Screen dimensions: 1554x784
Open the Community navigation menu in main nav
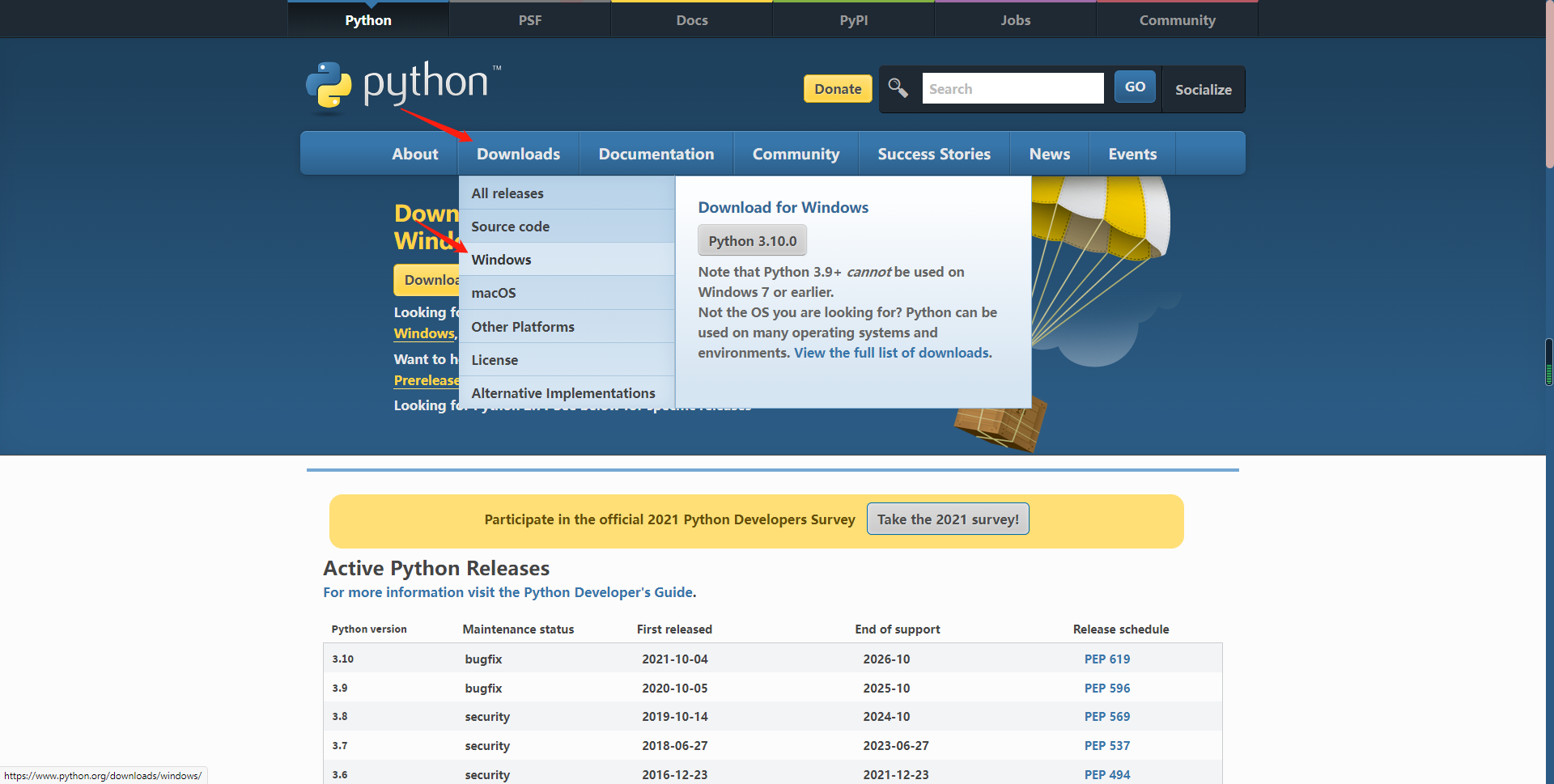[x=796, y=154]
